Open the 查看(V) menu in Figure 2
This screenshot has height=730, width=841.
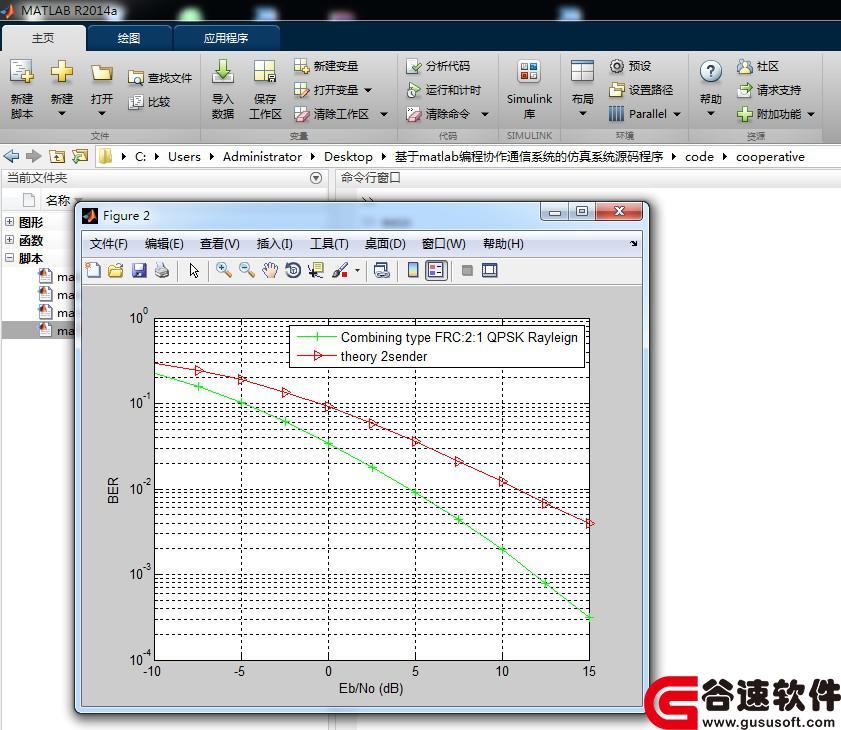coord(220,244)
